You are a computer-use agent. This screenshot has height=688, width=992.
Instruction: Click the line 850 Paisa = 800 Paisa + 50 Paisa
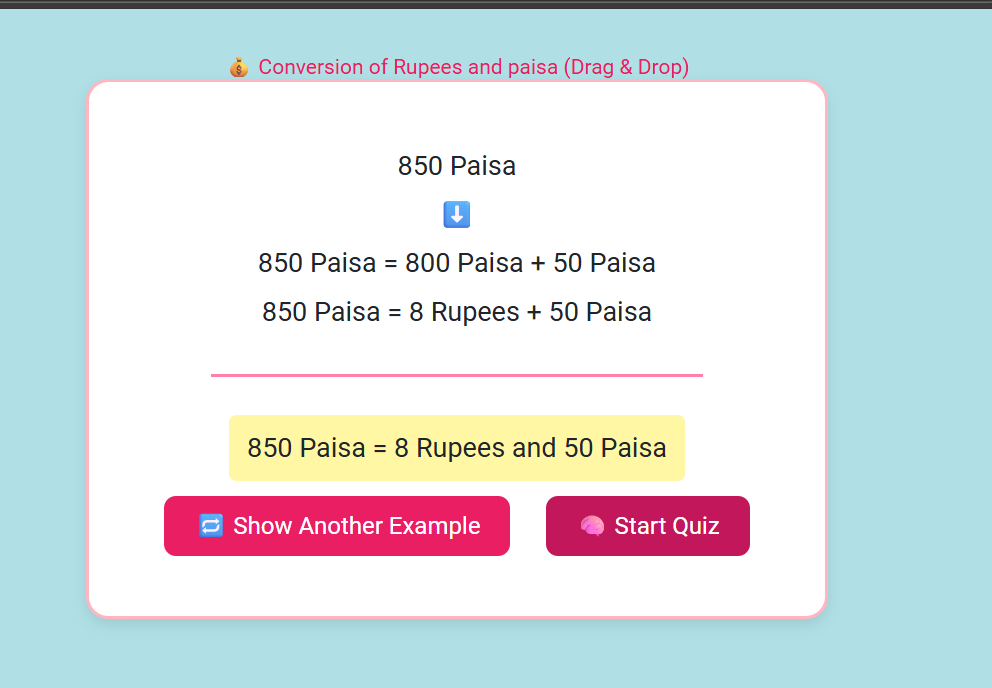(456, 263)
